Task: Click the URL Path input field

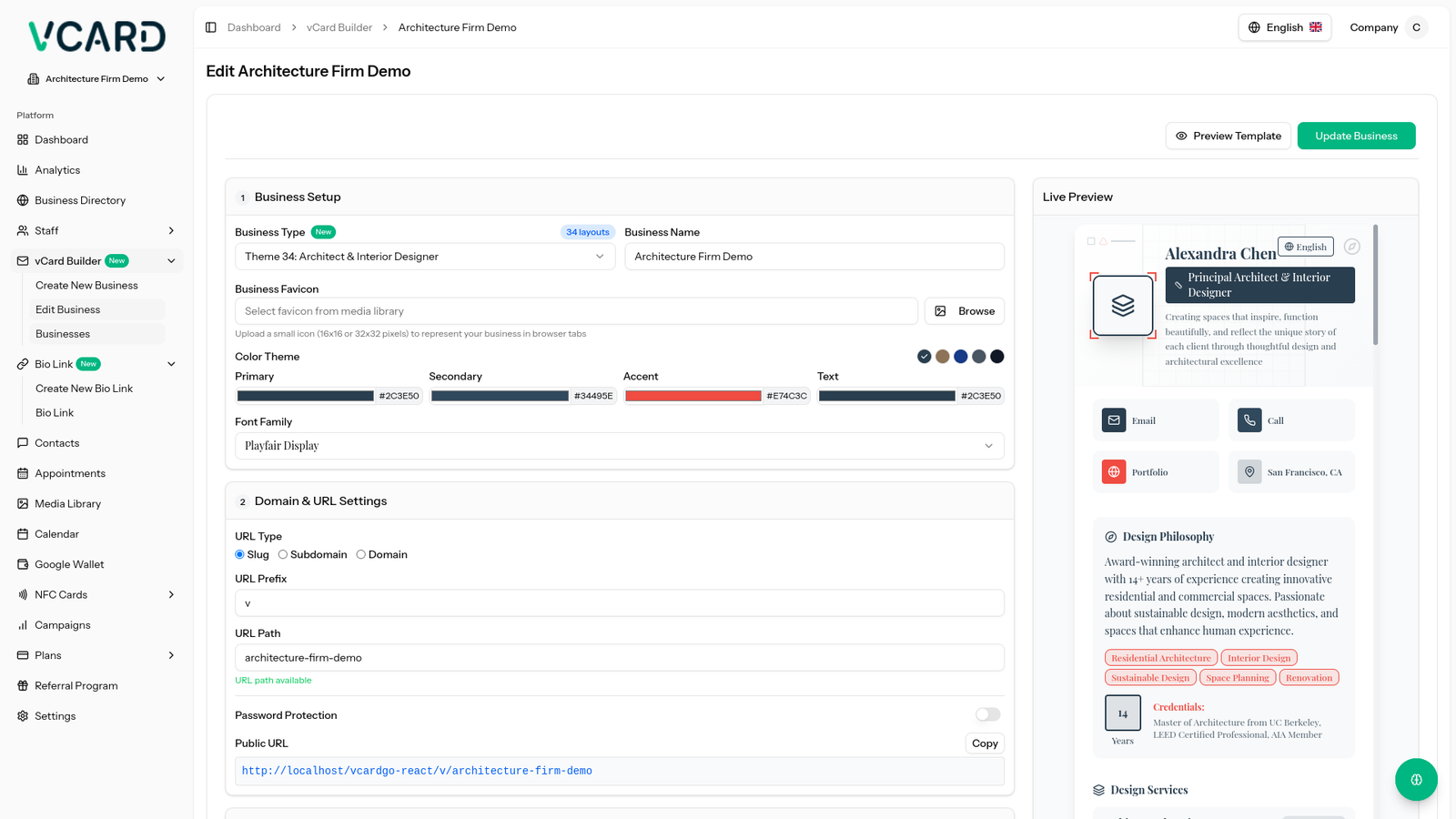Action: click(x=619, y=658)
